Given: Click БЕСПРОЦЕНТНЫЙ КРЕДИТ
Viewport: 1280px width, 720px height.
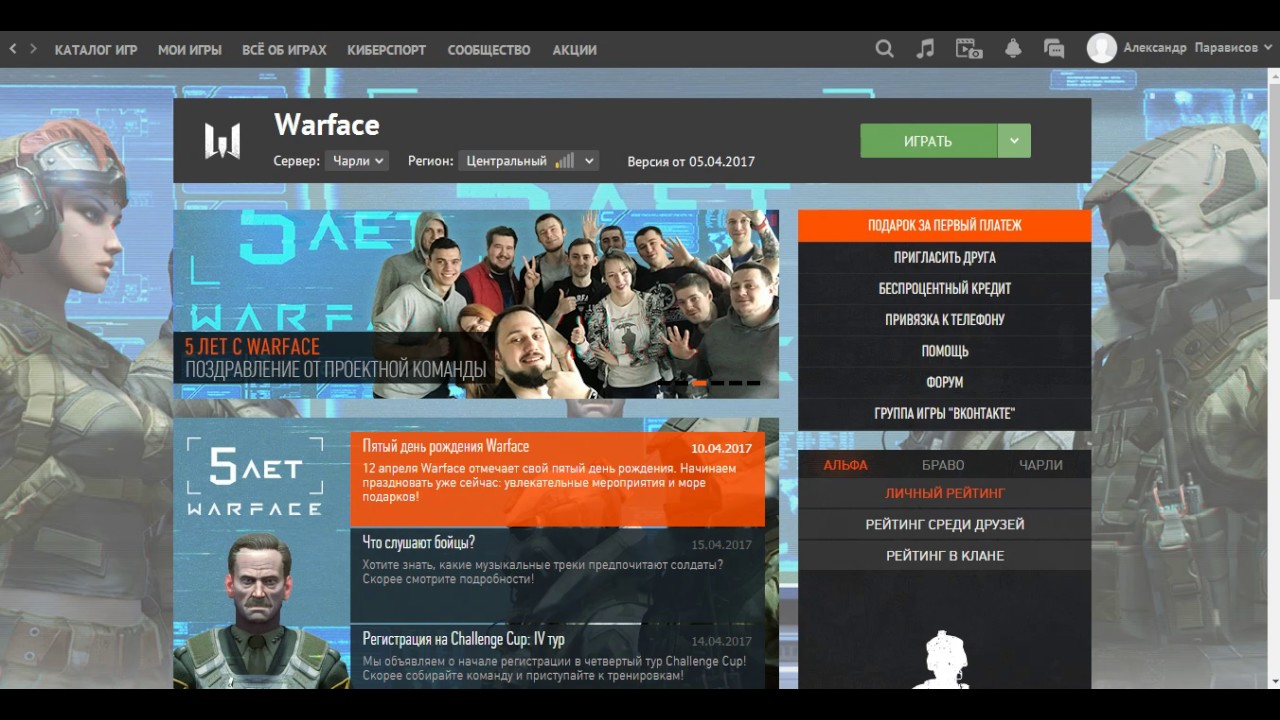Looking at the screenshot, I should 944,288.
